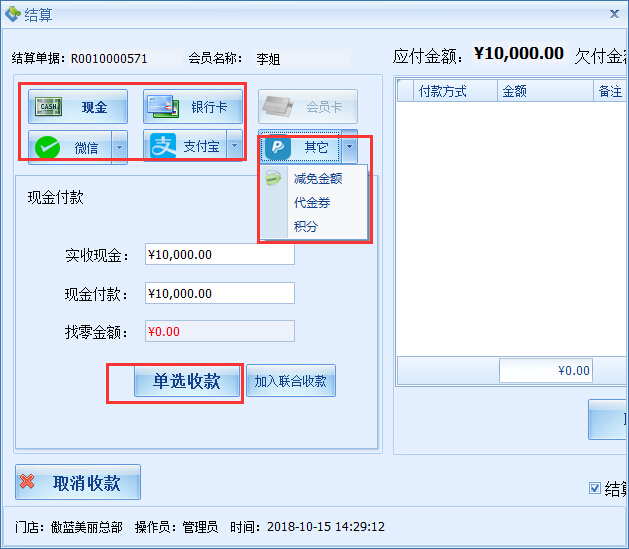Screen dimensions: 629x549
Task: Click into the 实收现金 amount field
Action: tap(219, 255)
